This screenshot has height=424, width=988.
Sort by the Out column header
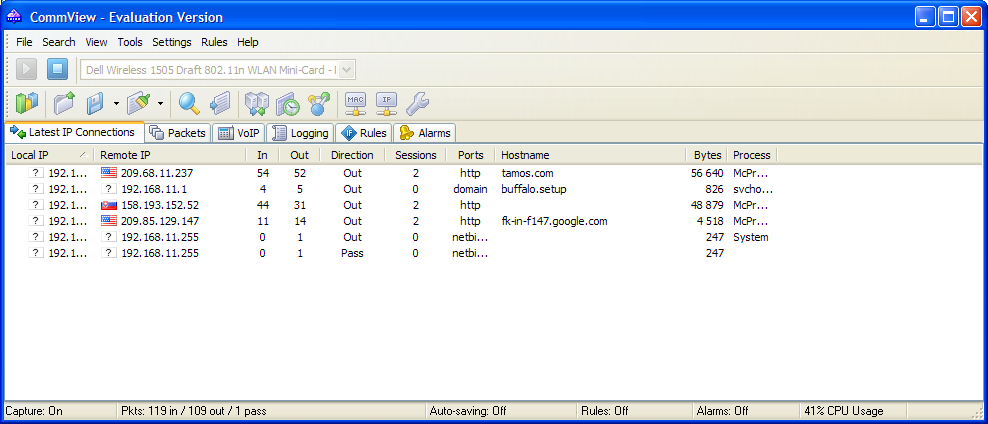click(299, 155)
